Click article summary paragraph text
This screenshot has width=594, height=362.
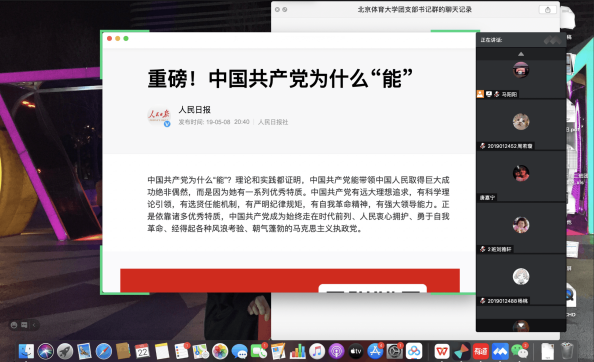tap(298, 204)
